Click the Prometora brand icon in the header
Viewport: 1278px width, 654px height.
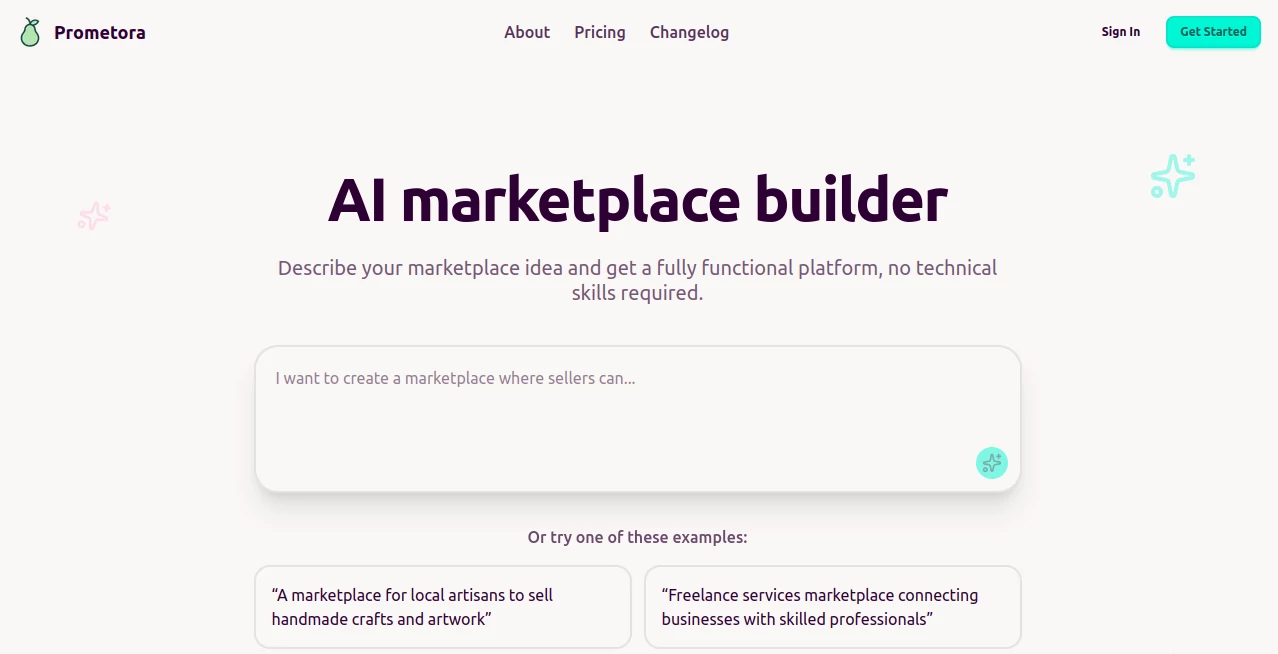[x=30, y=31]
